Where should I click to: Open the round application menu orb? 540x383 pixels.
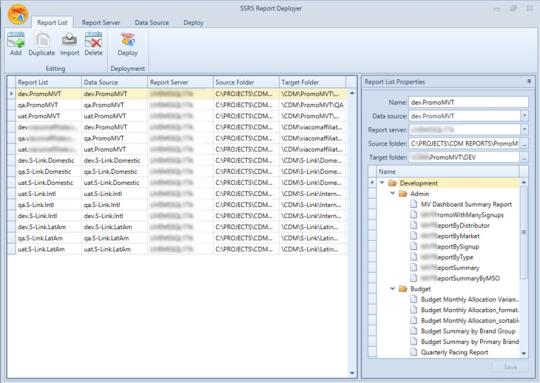pyautogui.click(x=18, y=14)
